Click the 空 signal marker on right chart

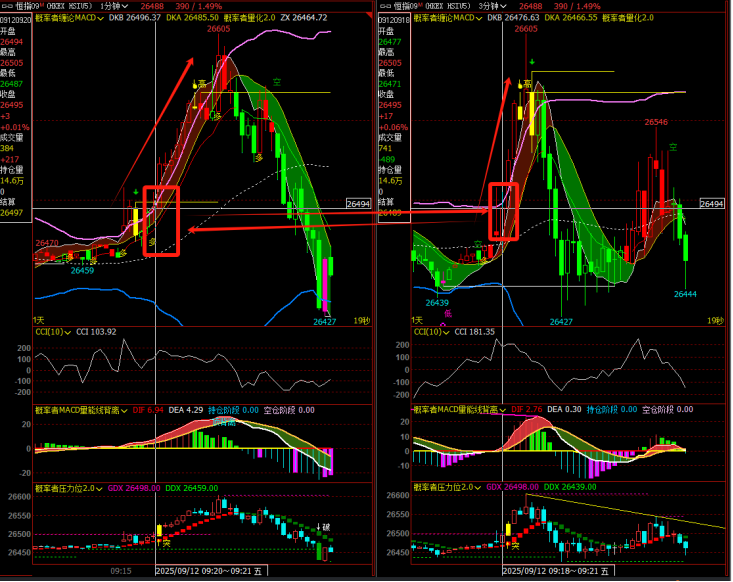point(673,147)
